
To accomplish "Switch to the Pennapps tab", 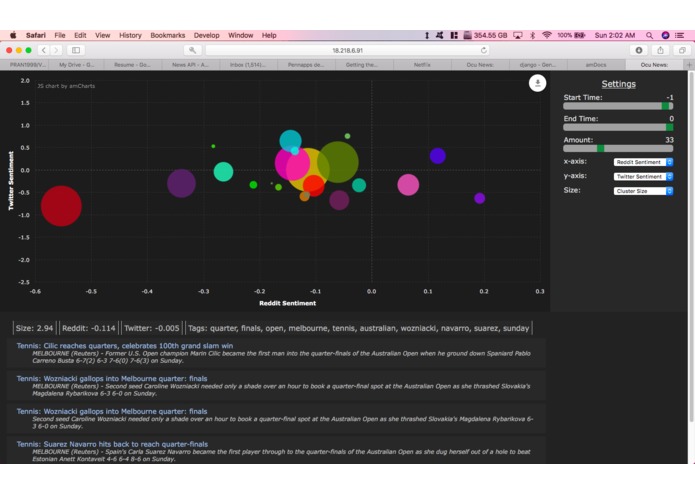I will 306,65.
